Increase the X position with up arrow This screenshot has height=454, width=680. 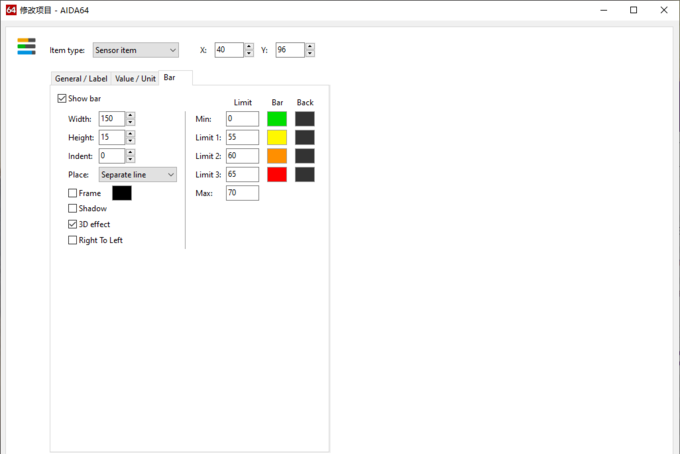(x=249, y=46)
